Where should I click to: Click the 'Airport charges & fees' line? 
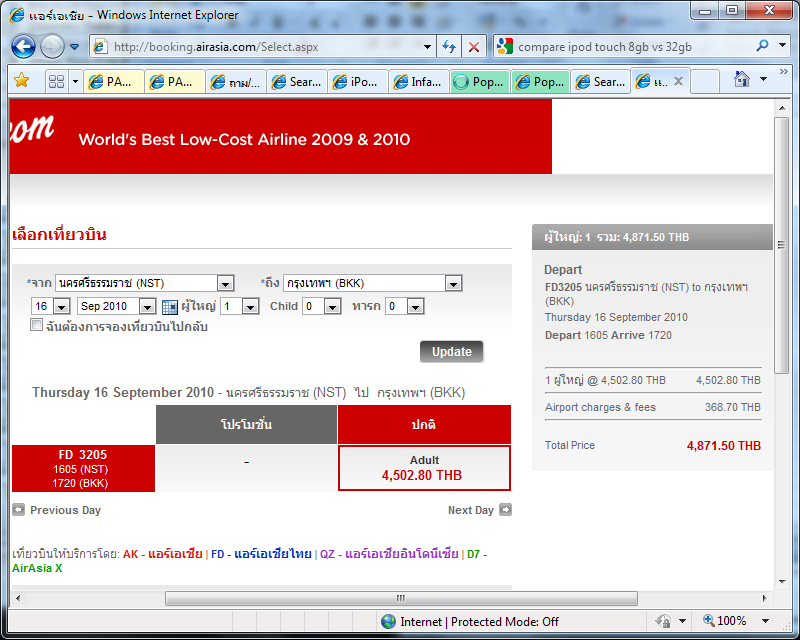click(653, 407)
